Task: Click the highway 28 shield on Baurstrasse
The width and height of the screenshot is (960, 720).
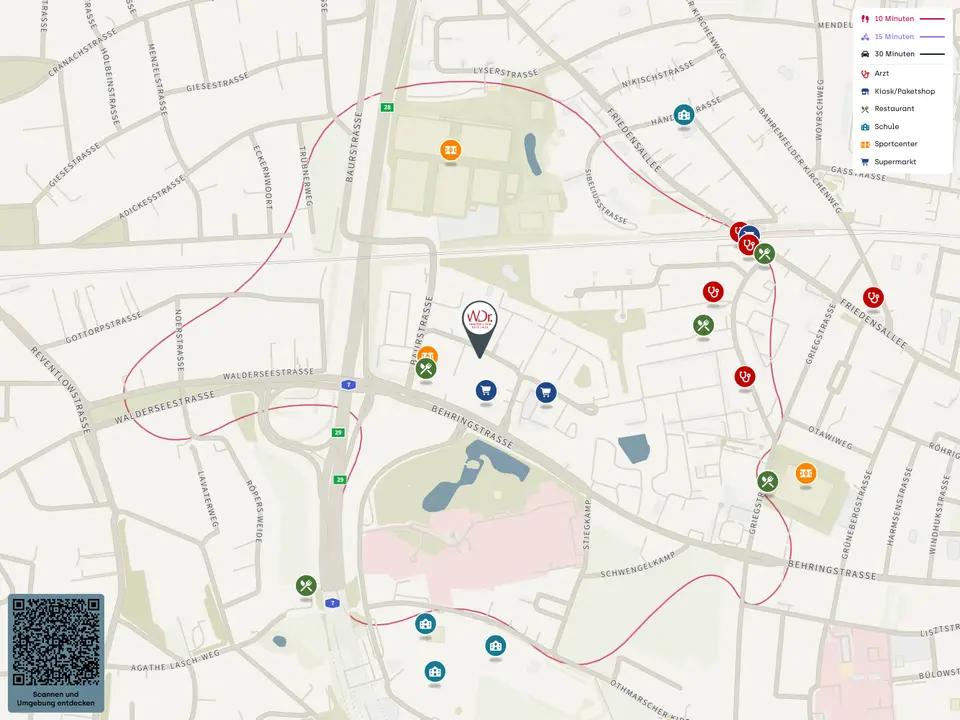Action: (387, 107)
